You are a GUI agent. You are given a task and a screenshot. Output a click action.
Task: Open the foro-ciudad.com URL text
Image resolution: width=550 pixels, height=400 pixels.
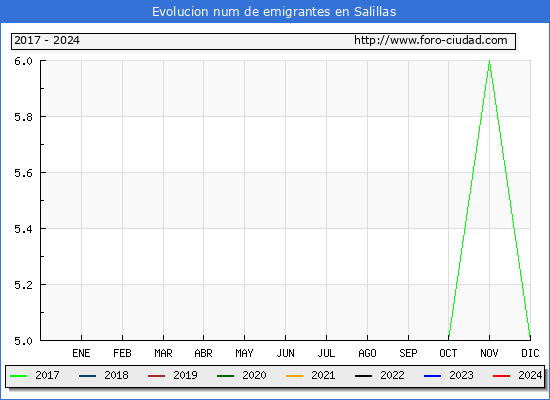click(431, 40)
